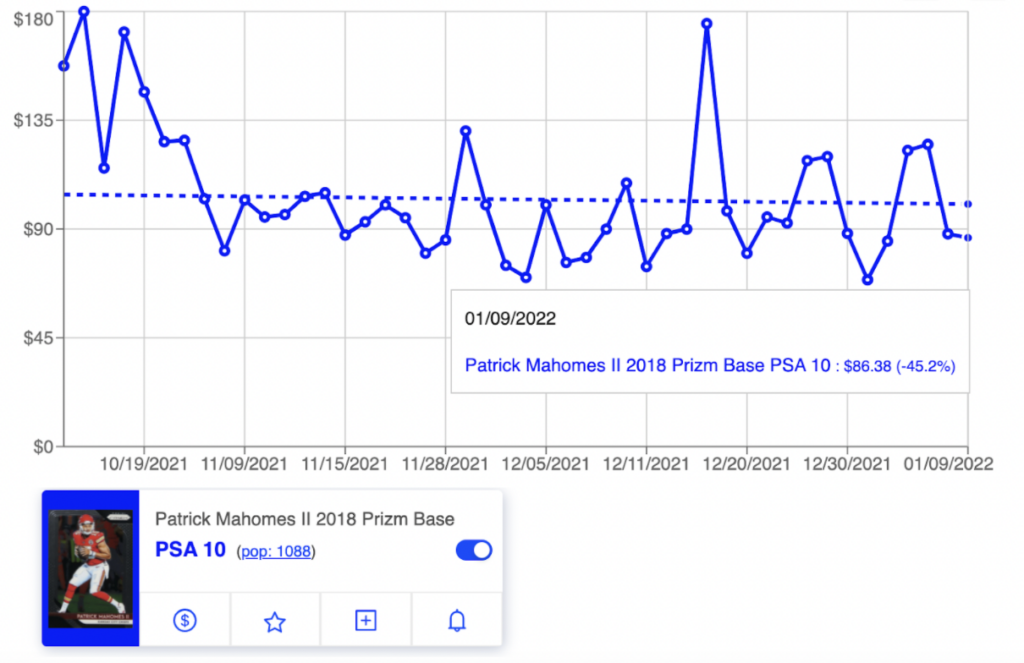
Task: Favorite the card with the star icon
Action: coord(275,621)
